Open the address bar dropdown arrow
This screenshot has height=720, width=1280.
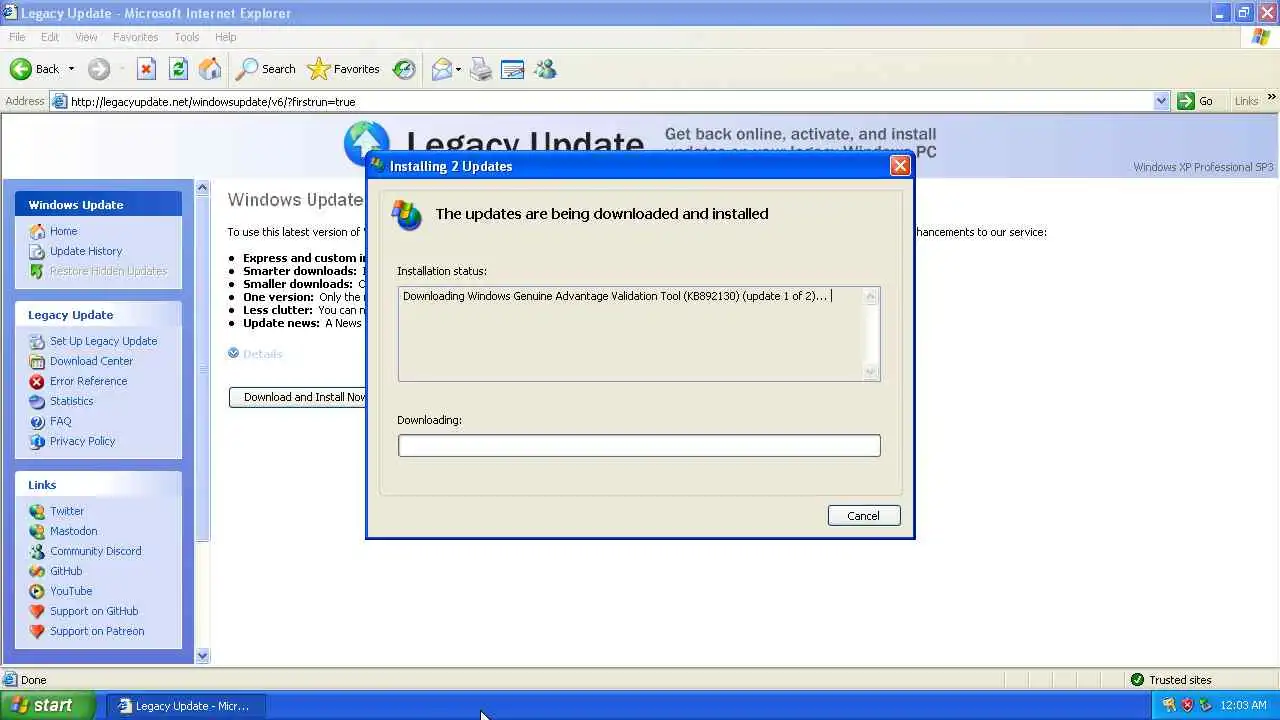pos(1161,101)
